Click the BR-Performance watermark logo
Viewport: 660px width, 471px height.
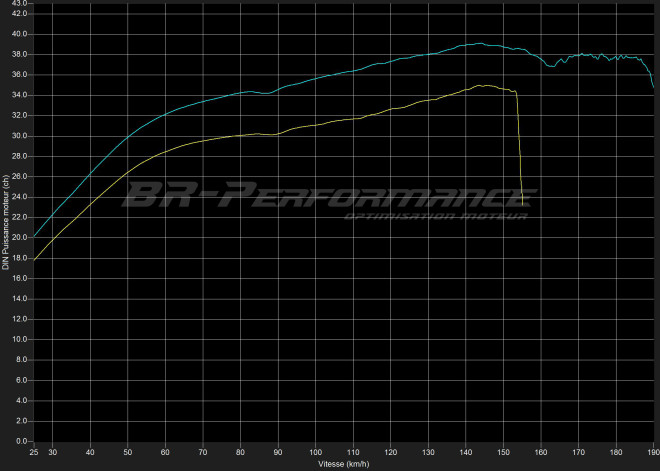tap(314, 192)
